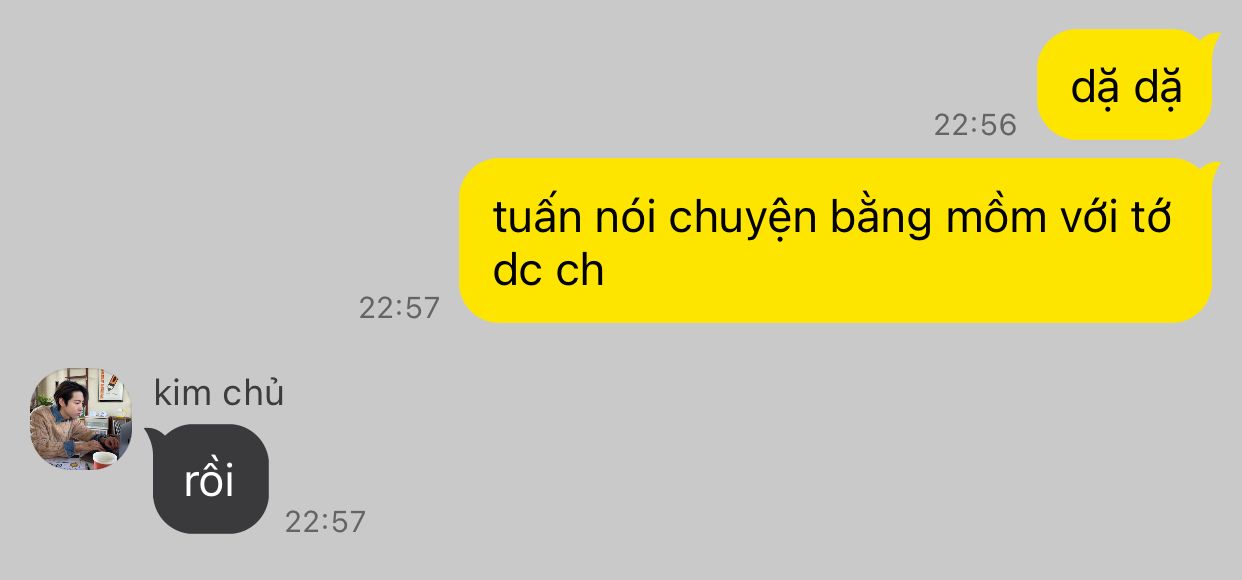Click the 22:56 timestamp
The height and width of the screenshot is (580, 1242).
click(x=975, y=124)
